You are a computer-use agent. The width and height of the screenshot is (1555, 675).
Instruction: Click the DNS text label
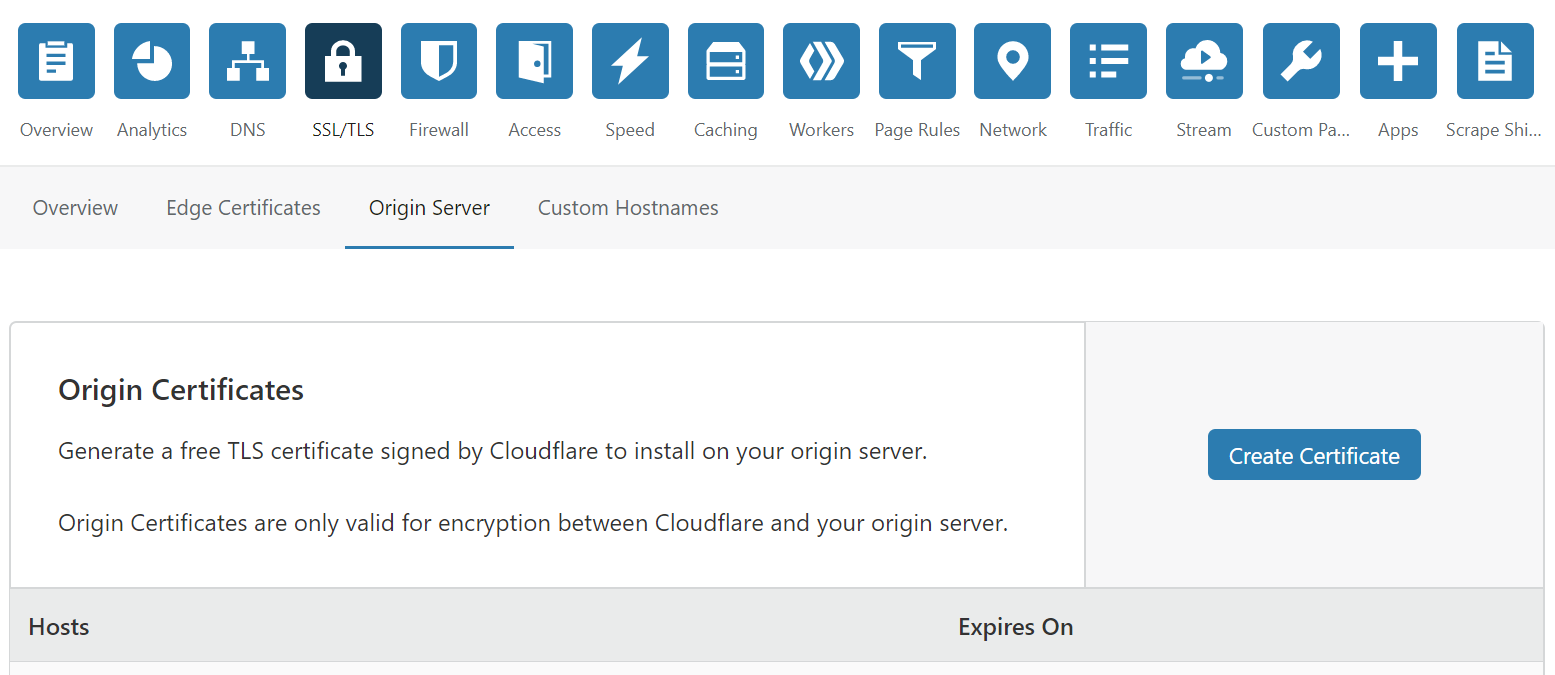[247, 130]
